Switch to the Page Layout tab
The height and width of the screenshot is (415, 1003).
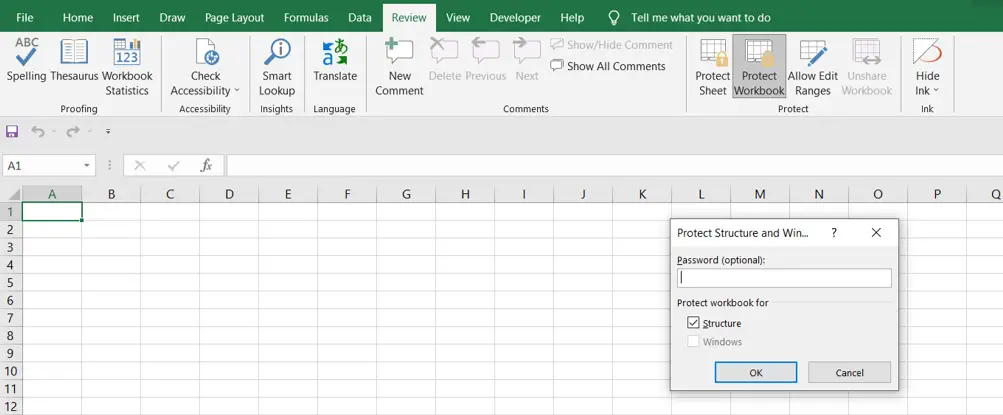pos(234,18)
